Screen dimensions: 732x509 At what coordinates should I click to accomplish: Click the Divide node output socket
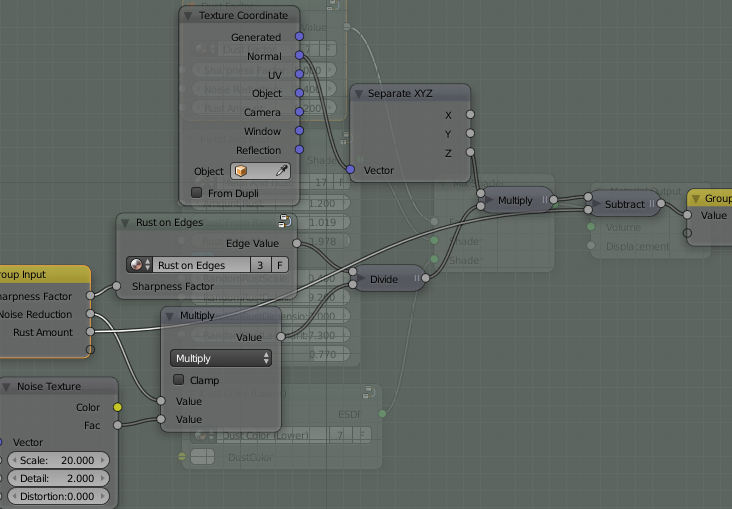click(425, 278)
